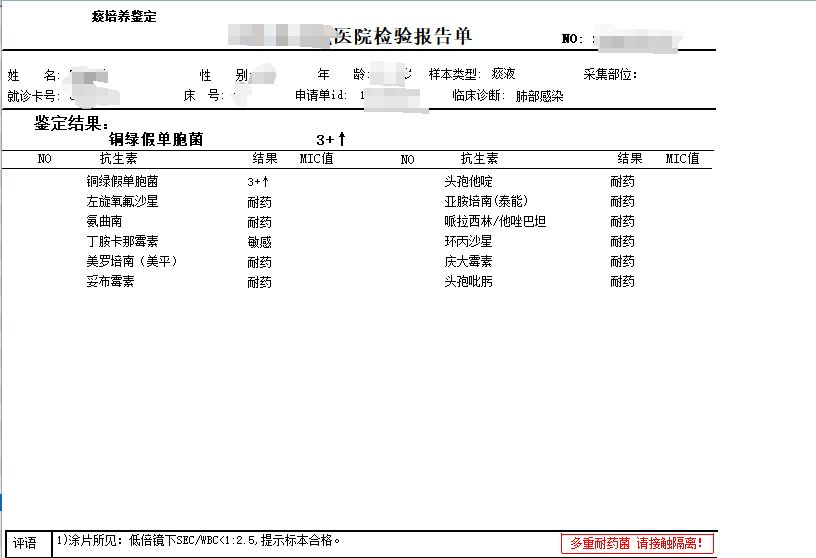816x558 pixels.
Task: Click the 氨曲南 antibiotic entry
Action: (104, 222)
